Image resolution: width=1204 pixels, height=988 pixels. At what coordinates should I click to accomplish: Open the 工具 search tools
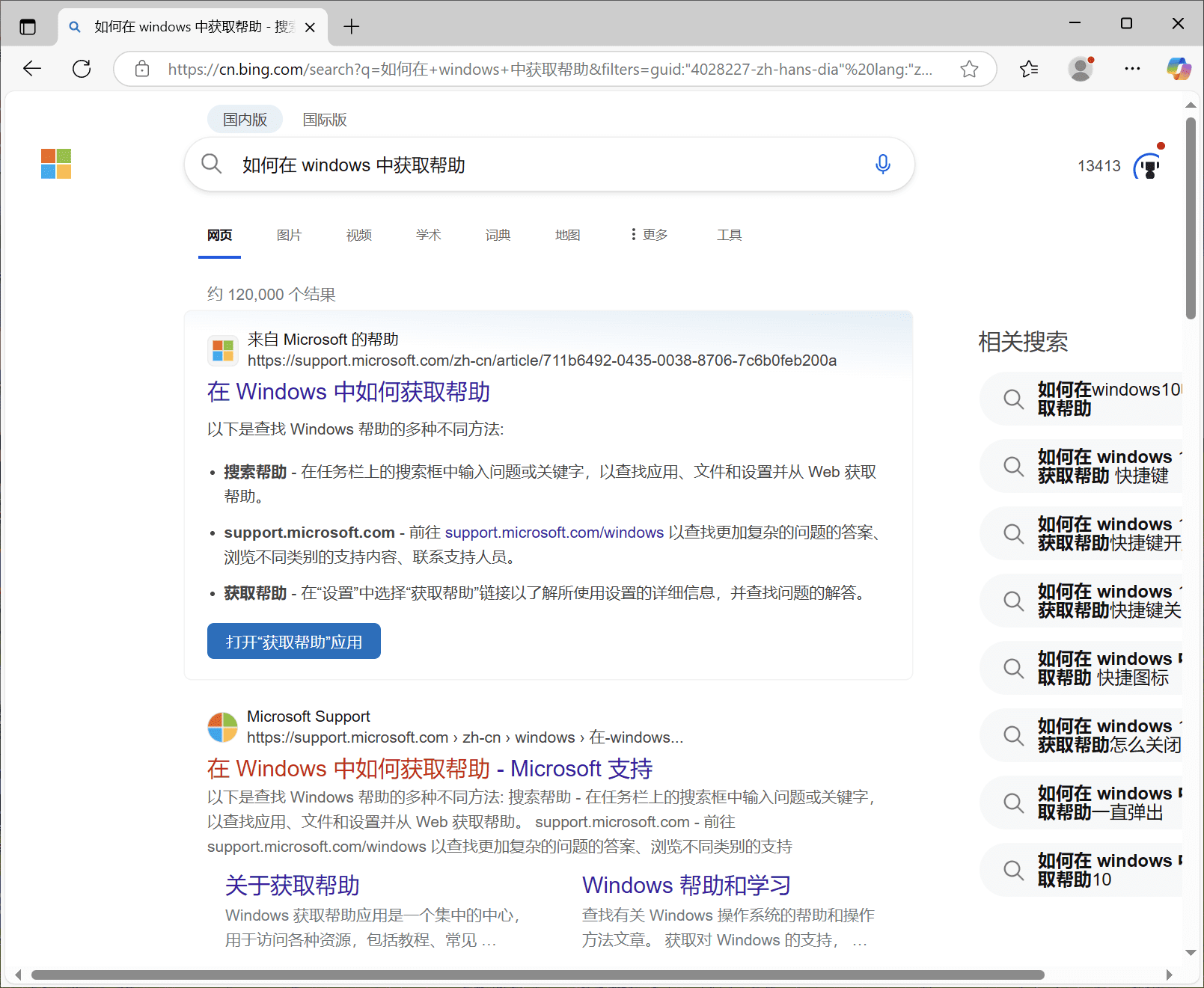point(730,235)
